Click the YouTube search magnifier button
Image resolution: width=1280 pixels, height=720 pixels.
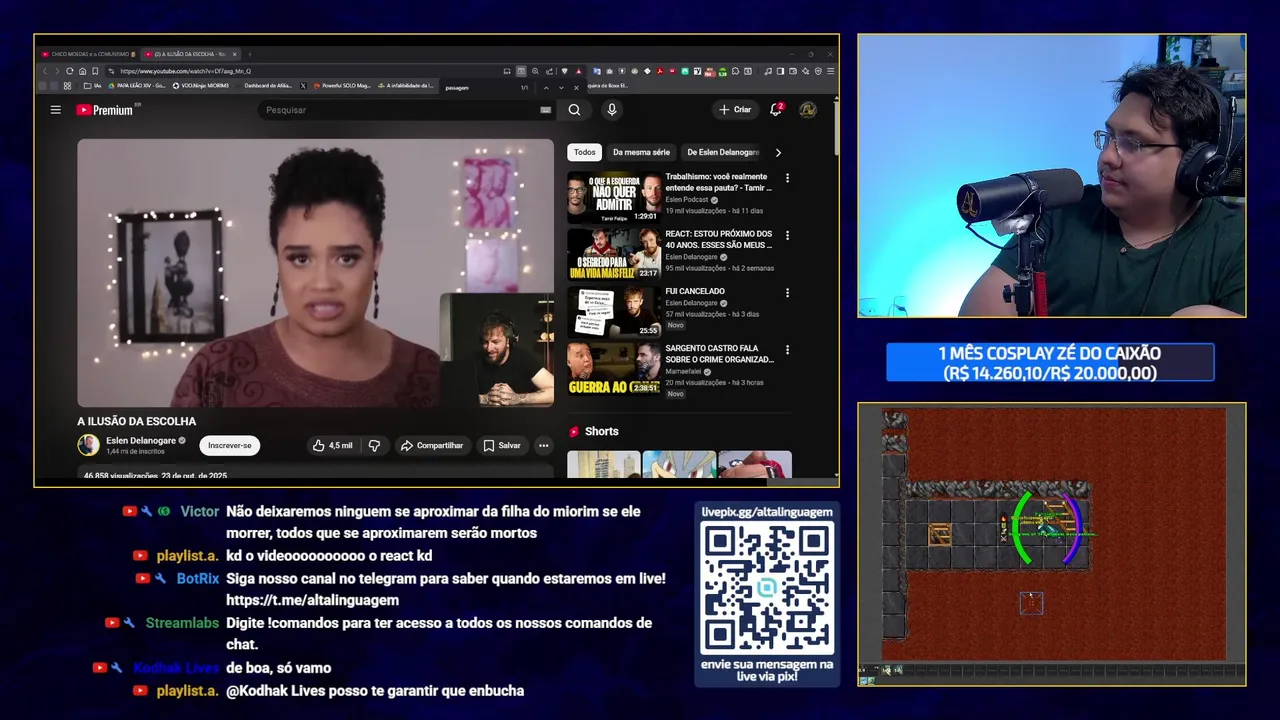[x=574, y=110]
